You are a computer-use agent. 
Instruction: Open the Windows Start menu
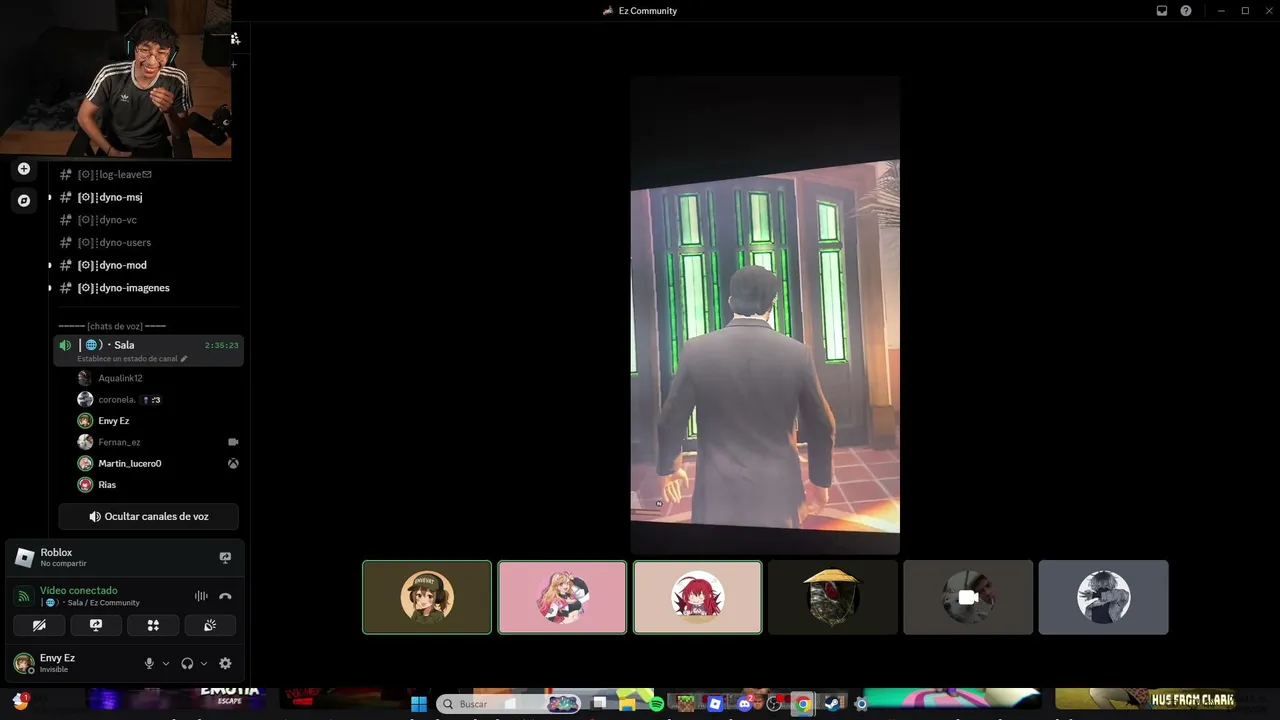pyautogui.click(x=419, y=704)
